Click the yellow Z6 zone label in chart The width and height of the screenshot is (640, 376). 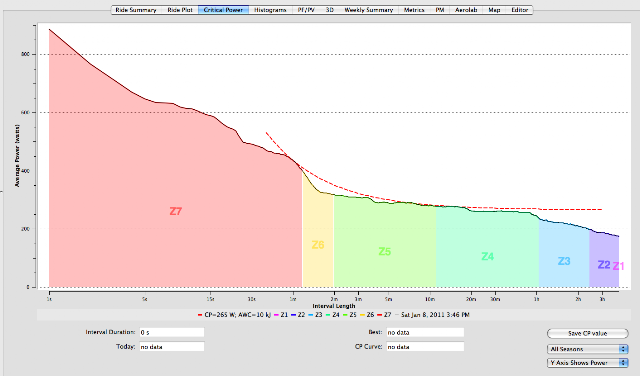(318, 245)
